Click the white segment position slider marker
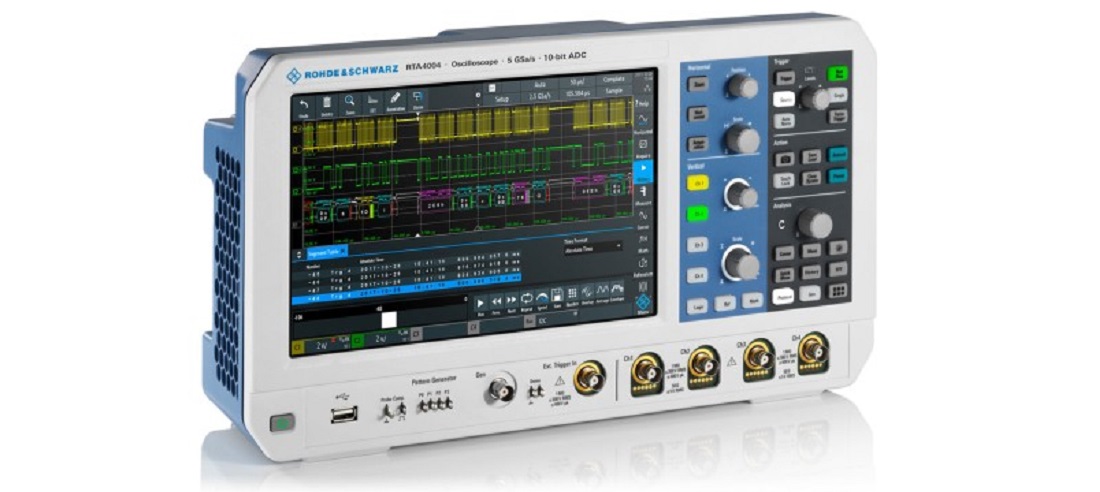The width and height of the screenshot is (1100, 492). [x=389, y=320]
